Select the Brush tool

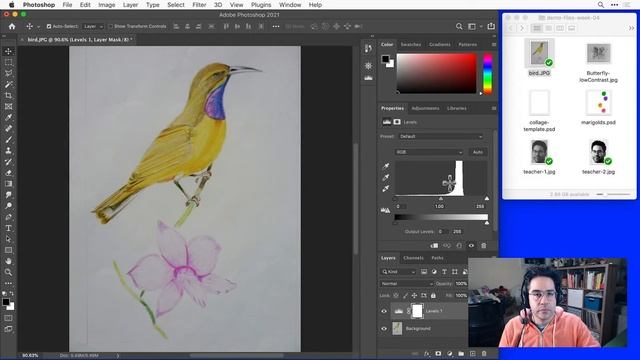coord(8,140)
